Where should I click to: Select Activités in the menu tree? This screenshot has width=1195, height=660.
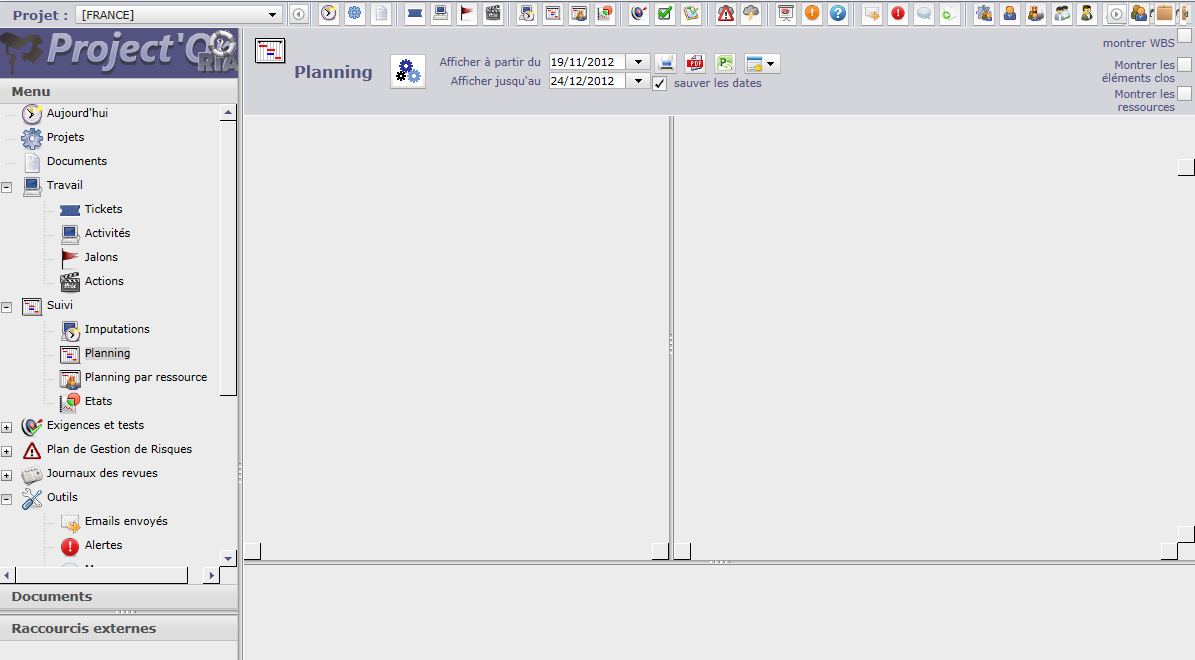107,233
